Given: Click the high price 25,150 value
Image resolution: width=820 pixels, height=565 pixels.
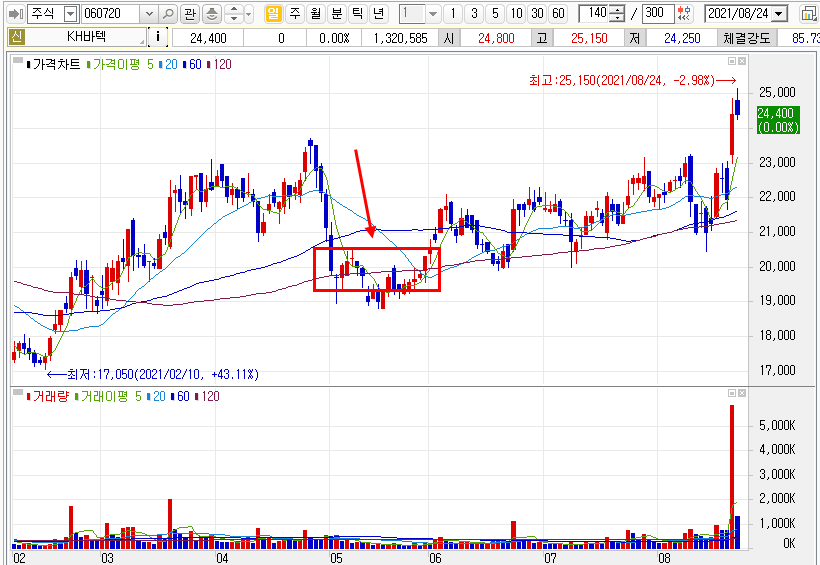Looking at the screenshot, I should (589, 38).
